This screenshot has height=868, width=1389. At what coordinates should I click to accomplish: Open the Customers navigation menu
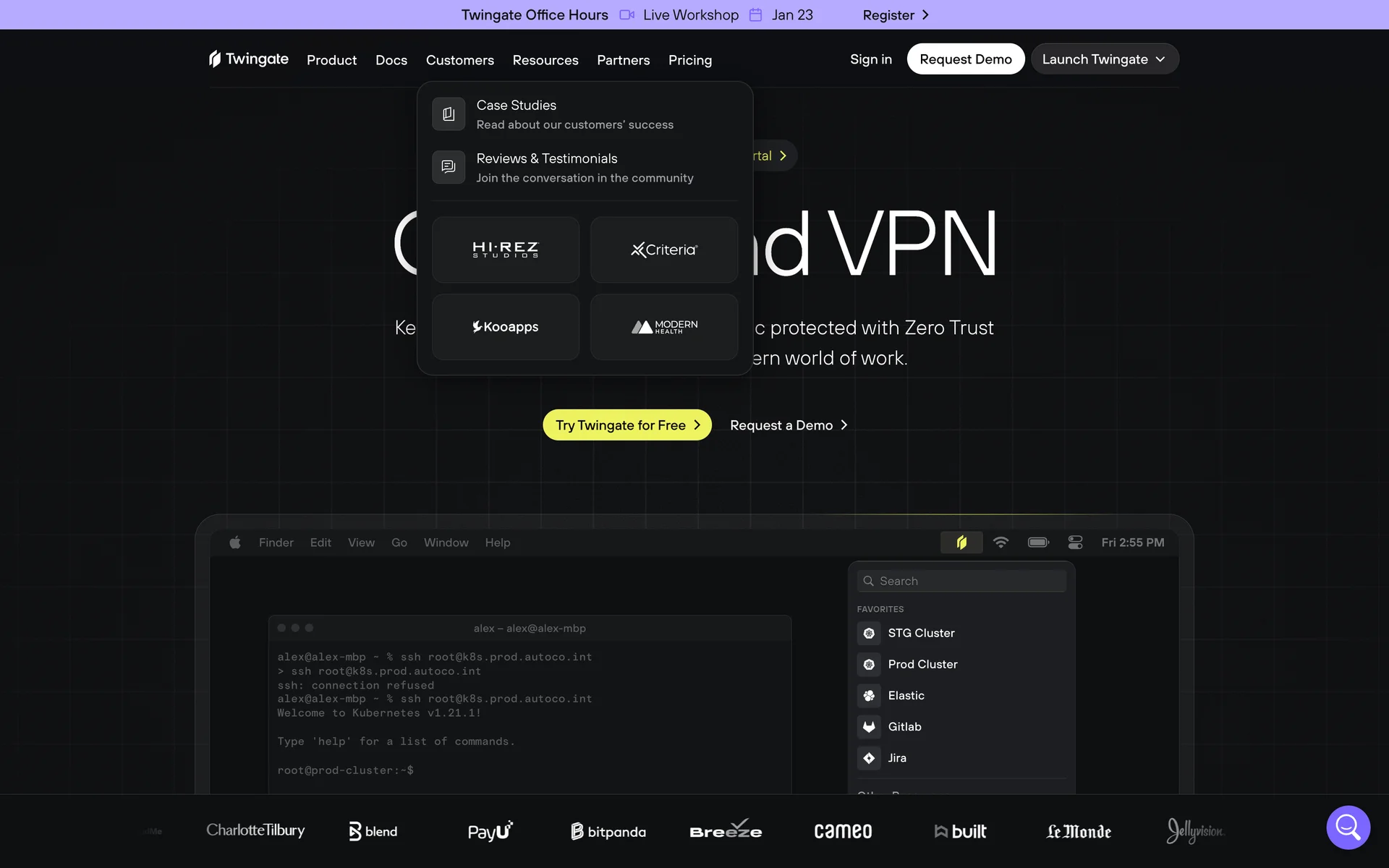[x=459, y=60]
